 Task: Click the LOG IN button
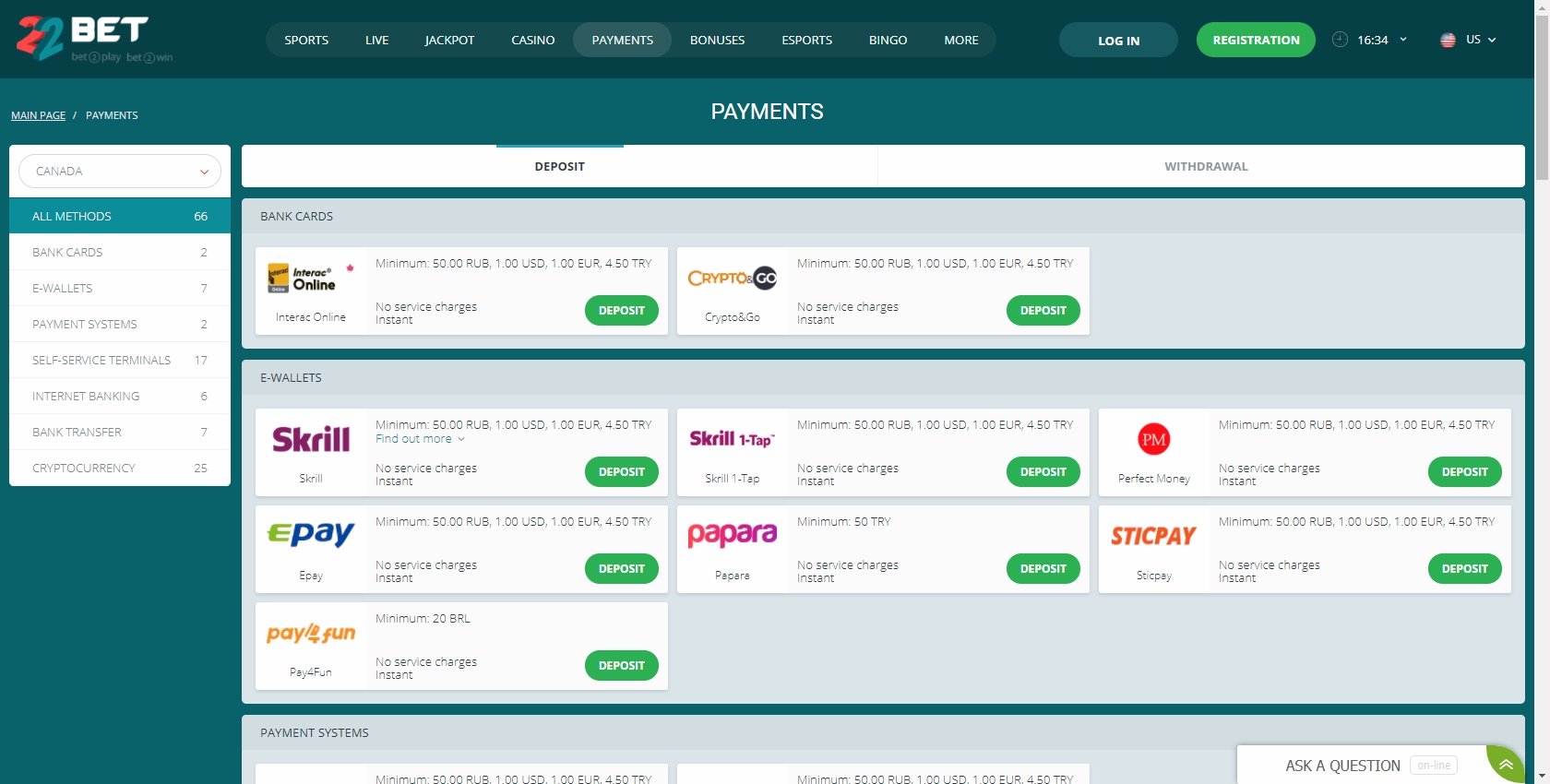click(x=1118, y=40)
